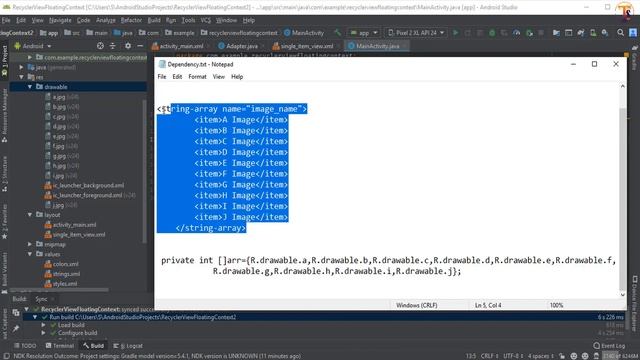Collapse the layout folder
The image size is (640, 360).
30,215
